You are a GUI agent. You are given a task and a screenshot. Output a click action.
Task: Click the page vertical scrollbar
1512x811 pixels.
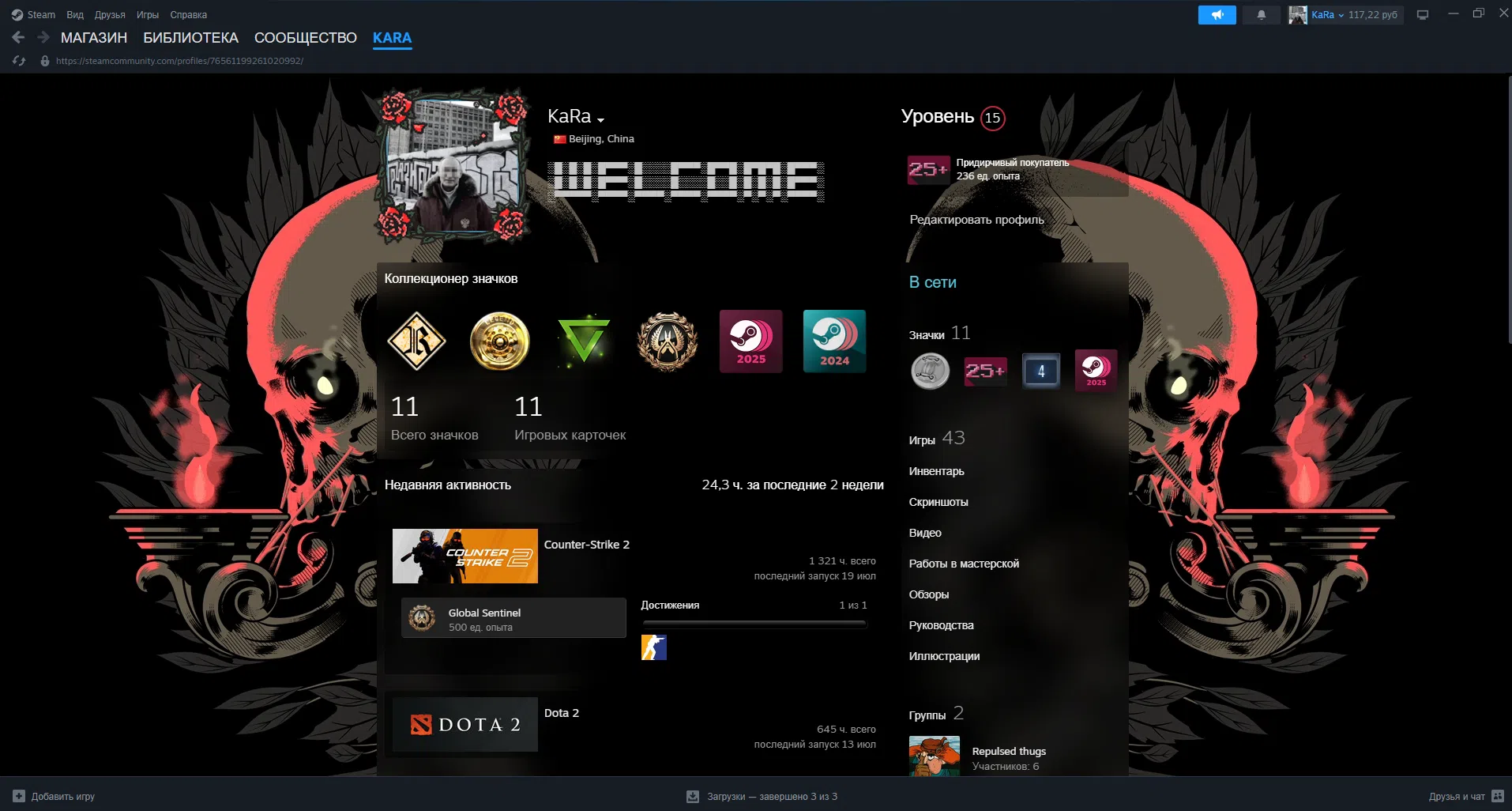tap(1509, 209)
